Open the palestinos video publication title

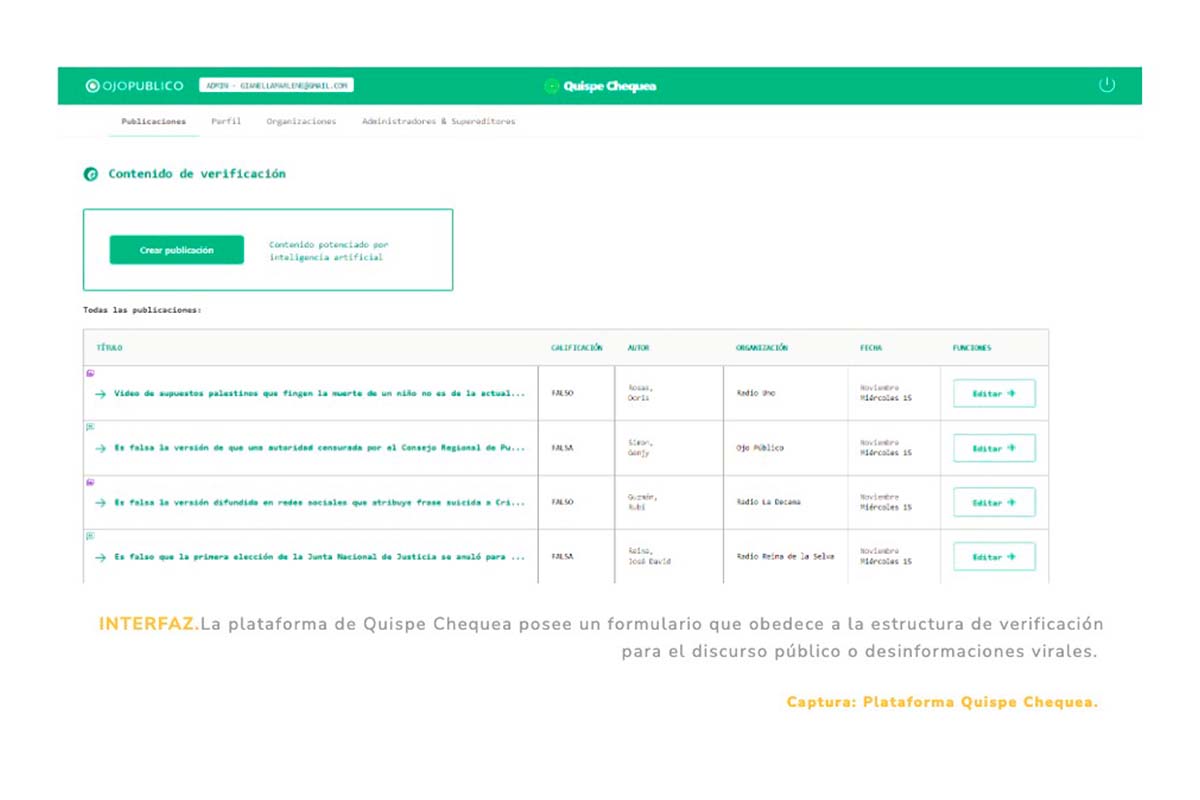pyautogui.click(x=318, y=394)
